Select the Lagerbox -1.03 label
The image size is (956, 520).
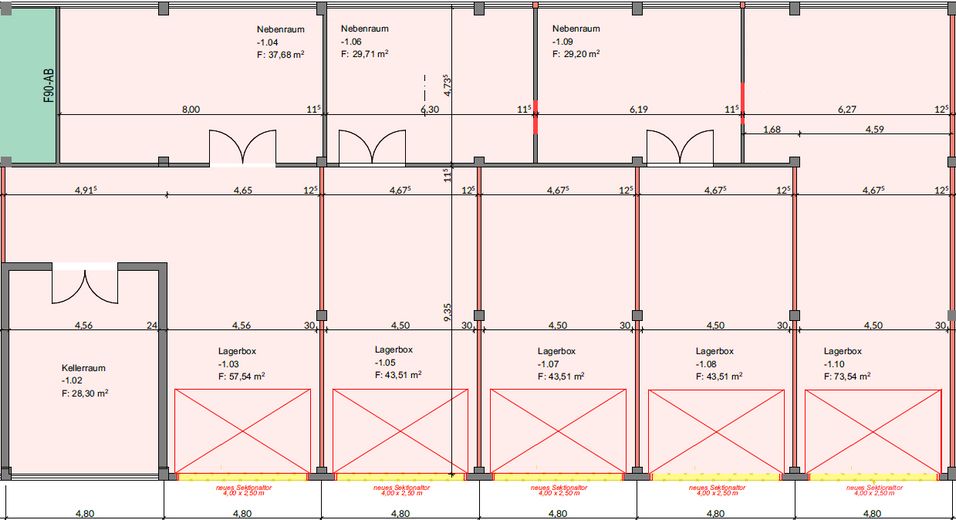241,363
